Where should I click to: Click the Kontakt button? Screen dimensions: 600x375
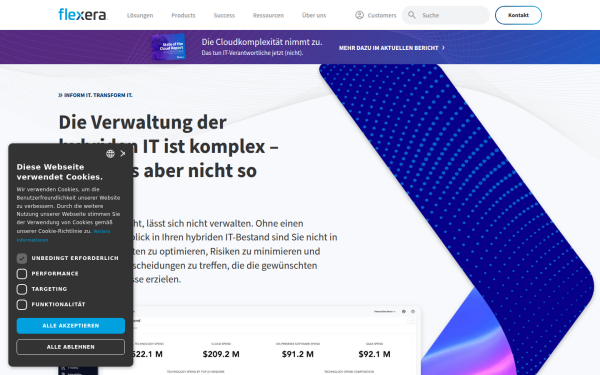click(518, 15)
